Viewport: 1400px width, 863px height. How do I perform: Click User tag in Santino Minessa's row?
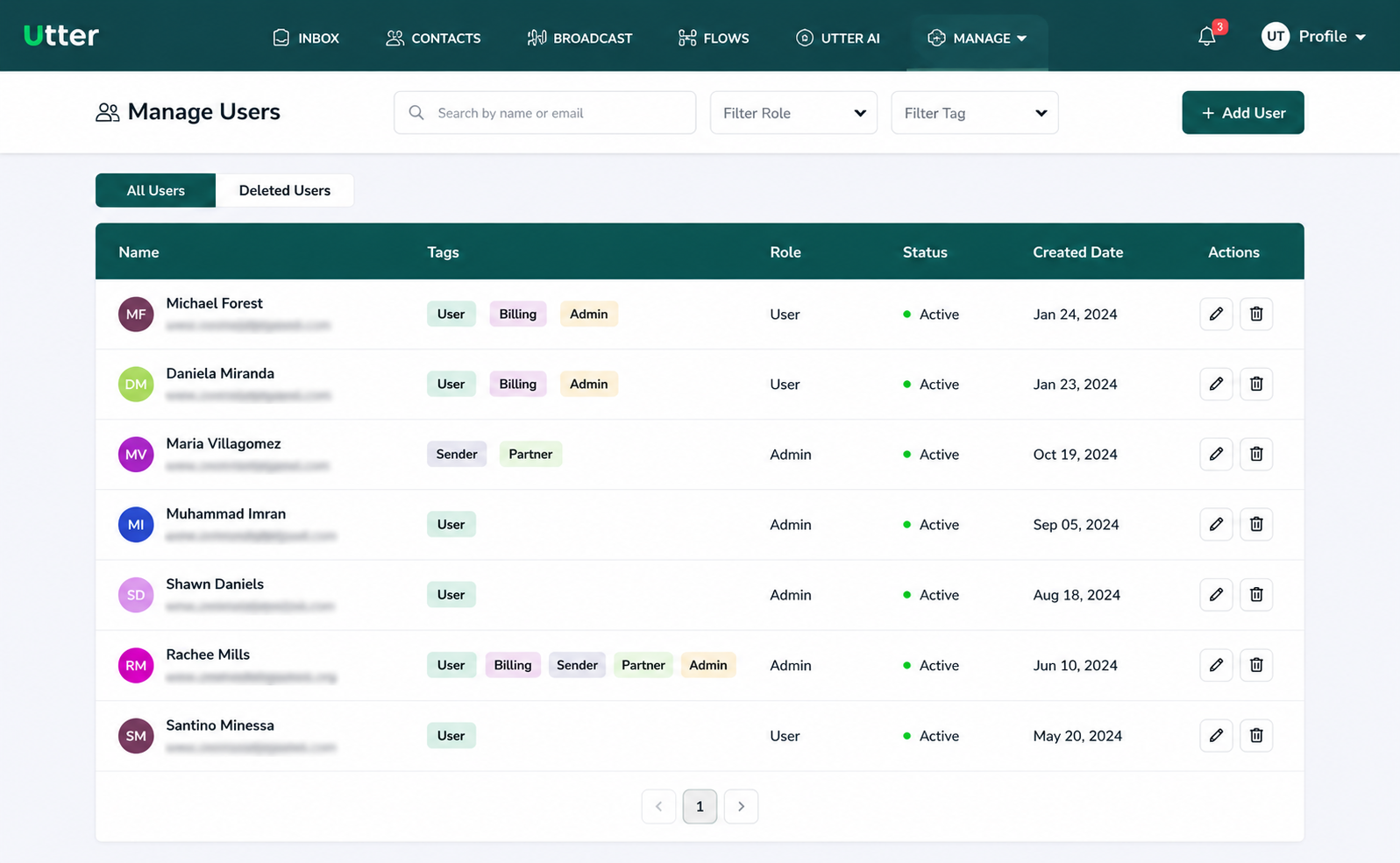click(x=451, y=735)
